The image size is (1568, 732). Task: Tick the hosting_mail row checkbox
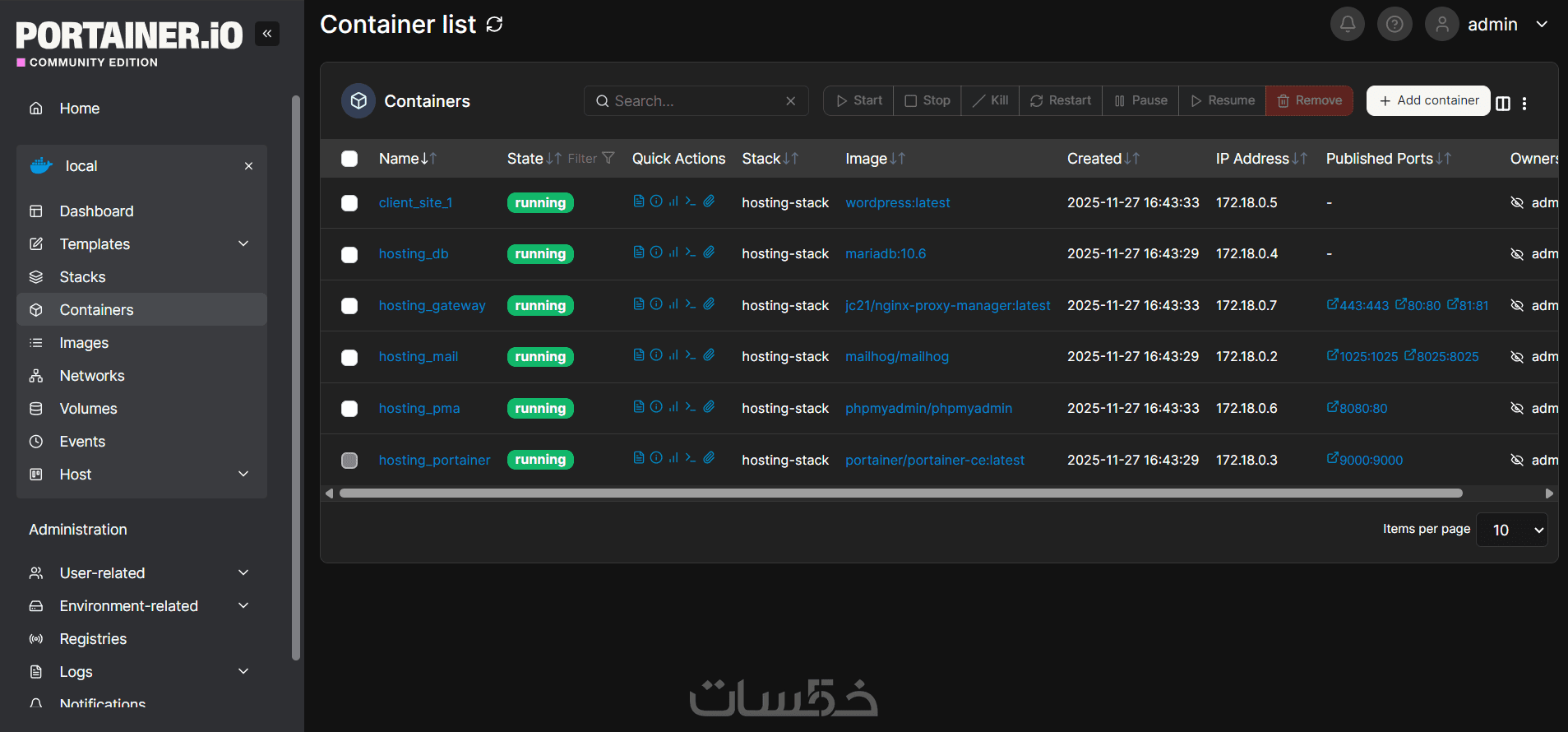[349, 358]
